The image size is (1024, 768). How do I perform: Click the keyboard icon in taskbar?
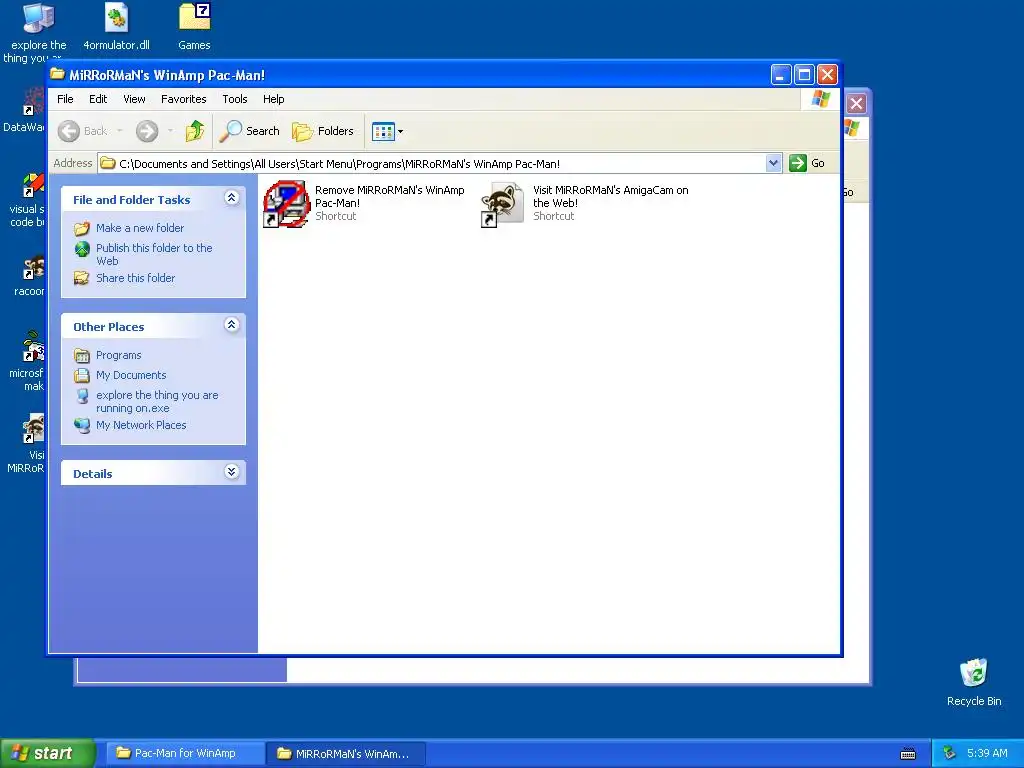[908, 754]
